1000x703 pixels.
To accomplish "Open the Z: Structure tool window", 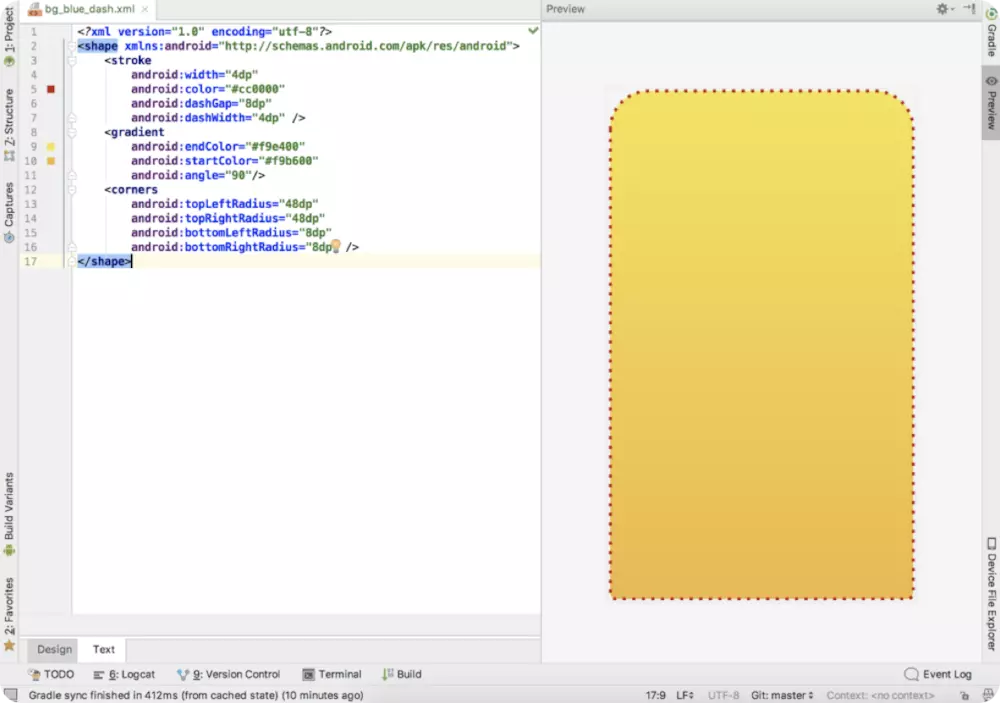I will (9, 124).
